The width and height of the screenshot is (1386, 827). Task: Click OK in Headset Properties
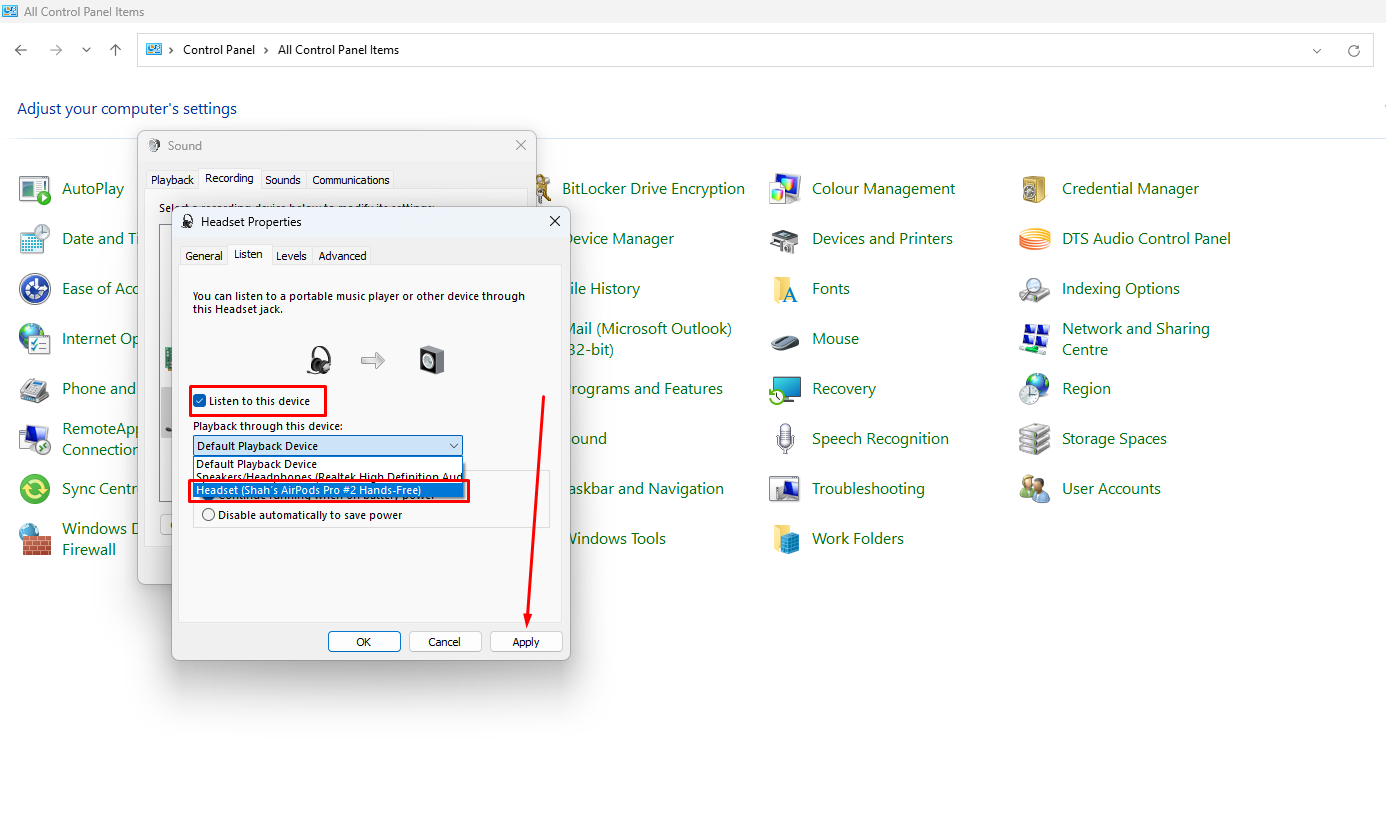point(364,642)
